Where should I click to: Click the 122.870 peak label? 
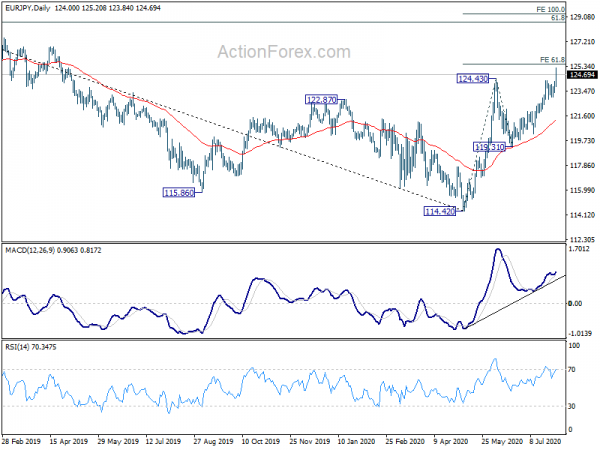pyautogui.click(x=321, y=100)
